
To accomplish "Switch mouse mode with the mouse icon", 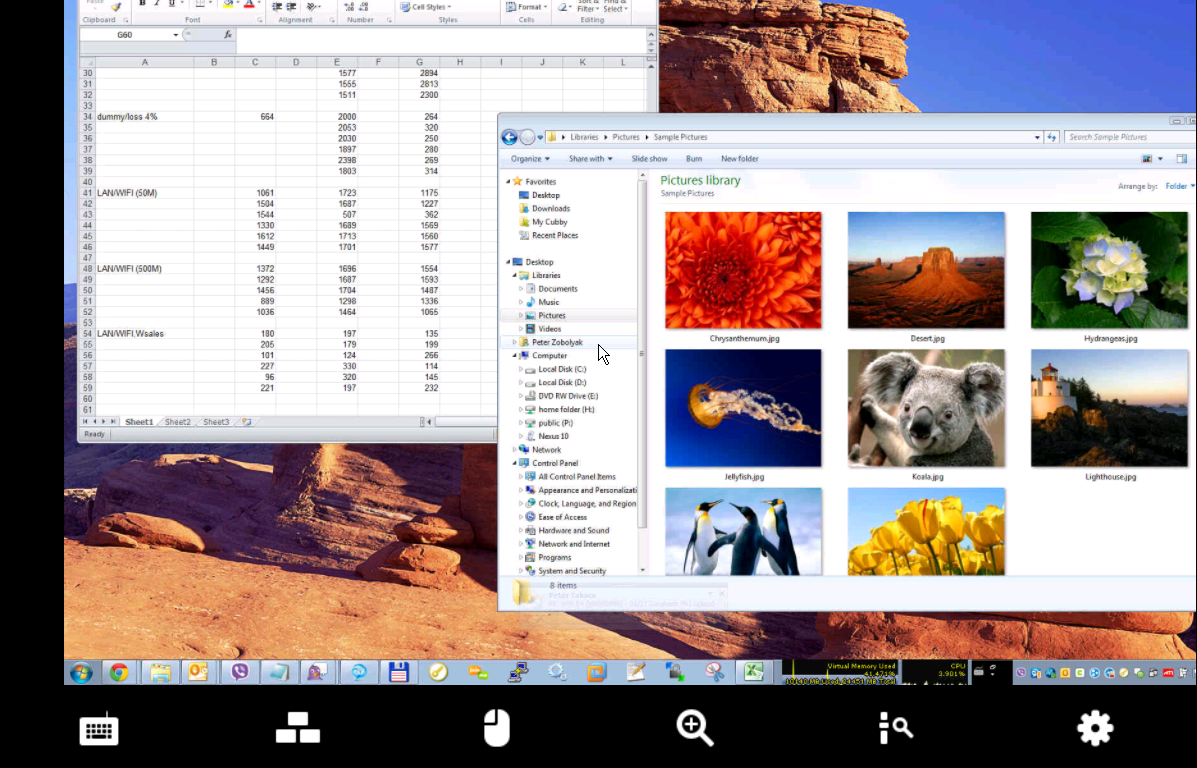I will [x=496, y=728].
